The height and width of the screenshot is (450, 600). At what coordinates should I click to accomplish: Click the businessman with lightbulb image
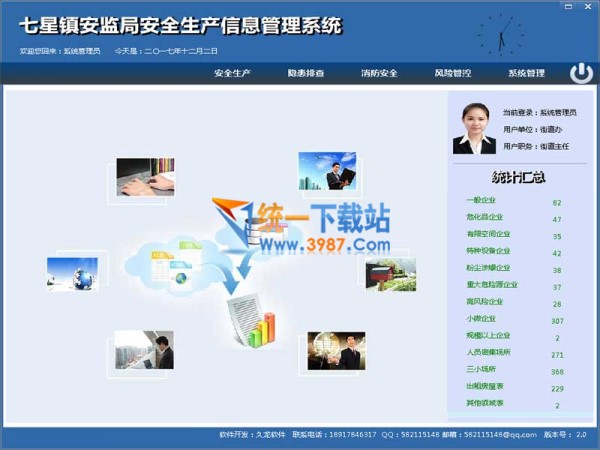[x=336, y=351]
